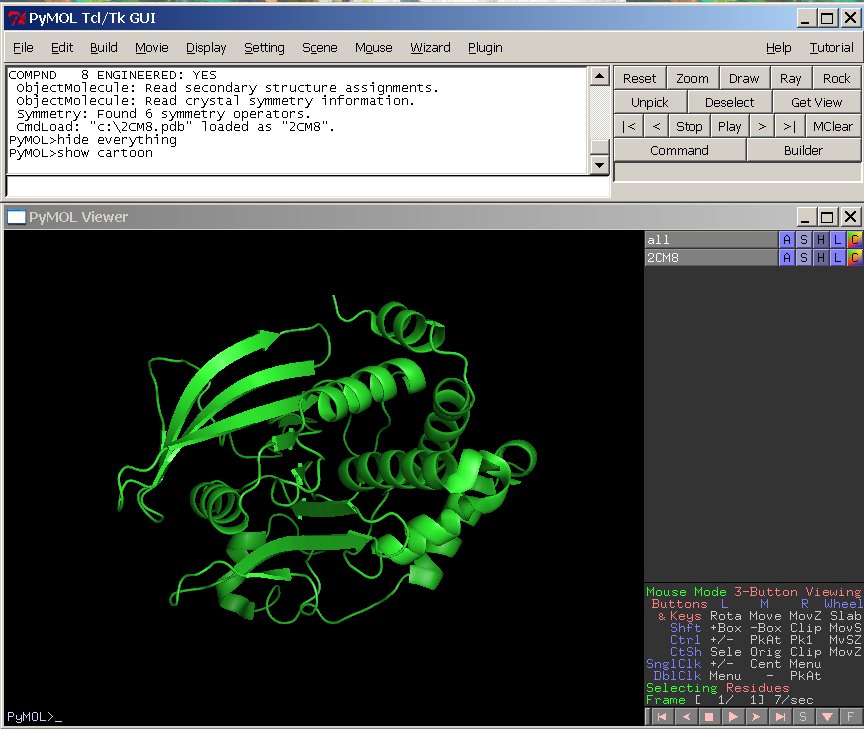
Task: Click jump-to-end icon in viewer playback bar
Action: (x=780, y=717)
